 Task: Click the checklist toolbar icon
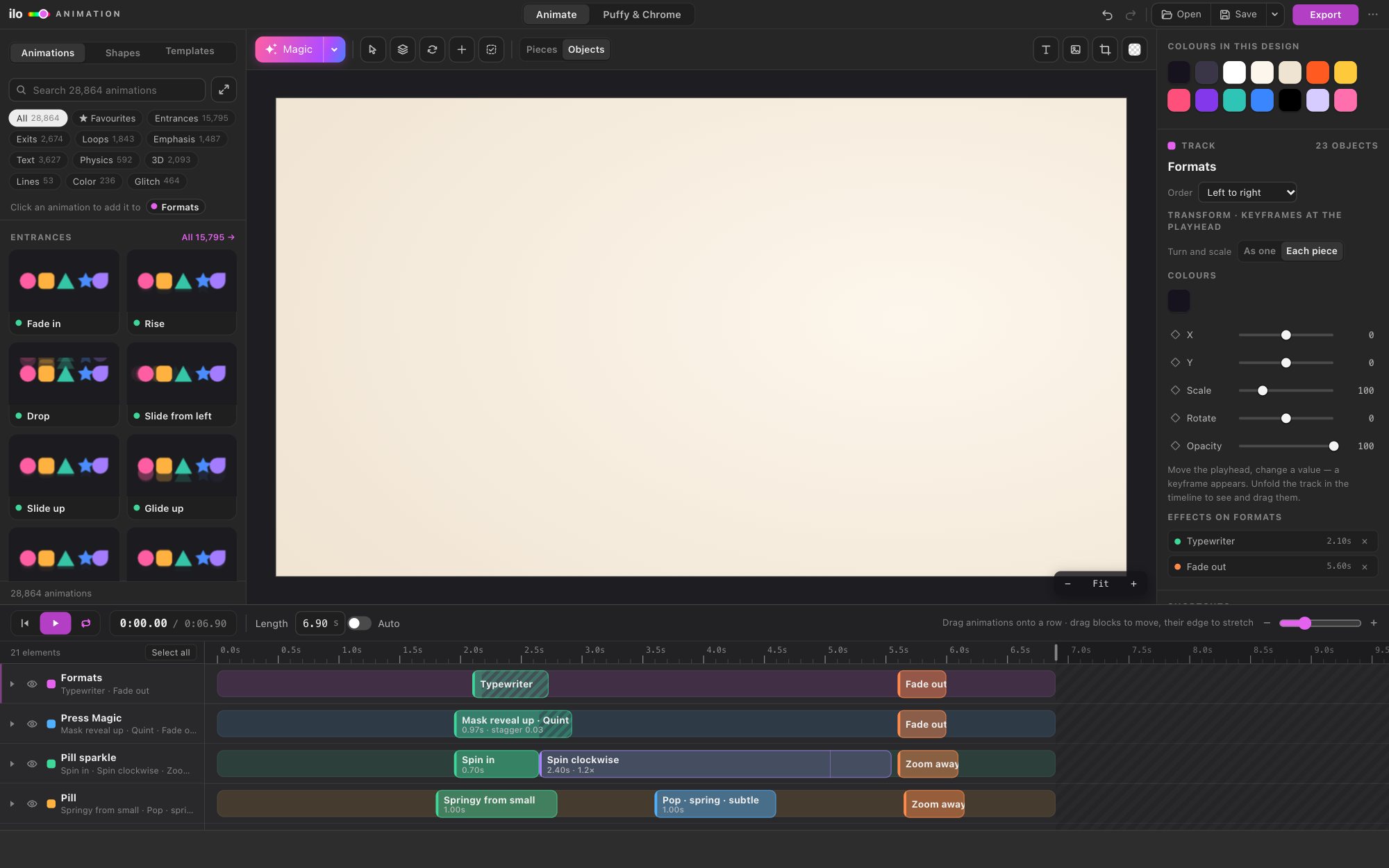click(492, 49)
